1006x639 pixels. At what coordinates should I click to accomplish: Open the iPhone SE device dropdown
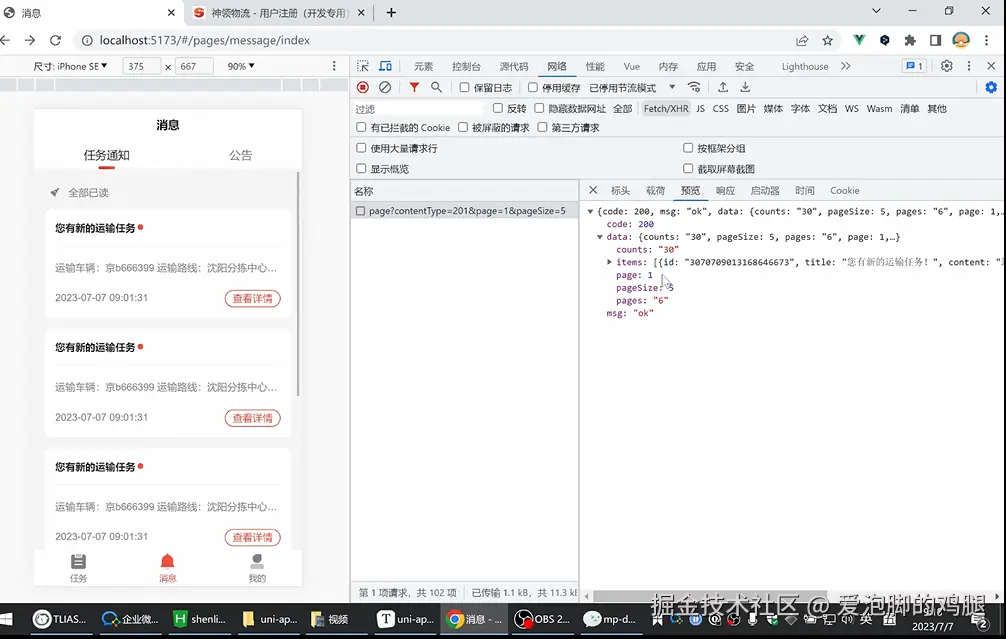pos(71,66)
